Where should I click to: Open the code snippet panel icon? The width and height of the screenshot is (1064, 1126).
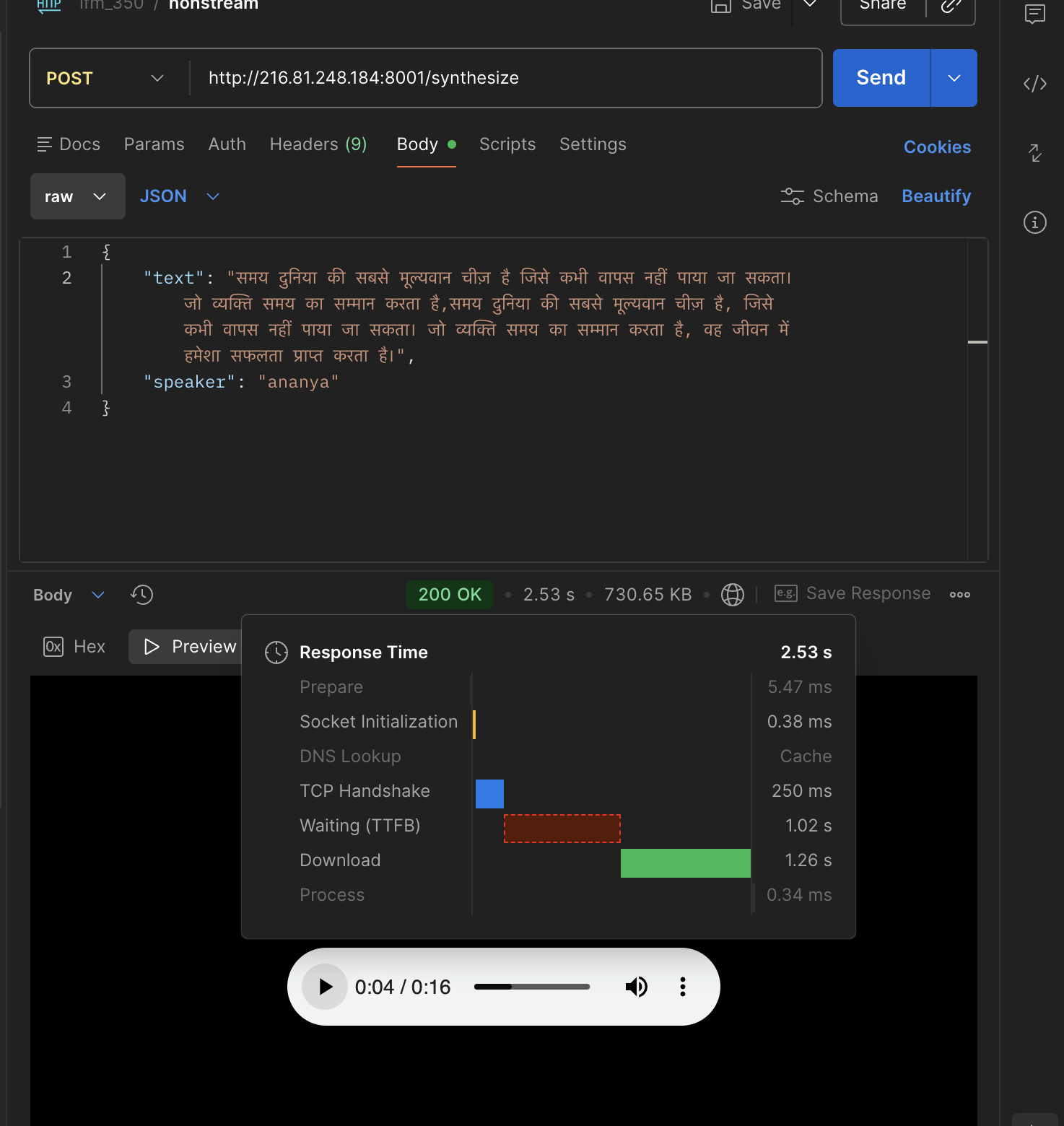pyautogui.click(x=1034, y=84)
